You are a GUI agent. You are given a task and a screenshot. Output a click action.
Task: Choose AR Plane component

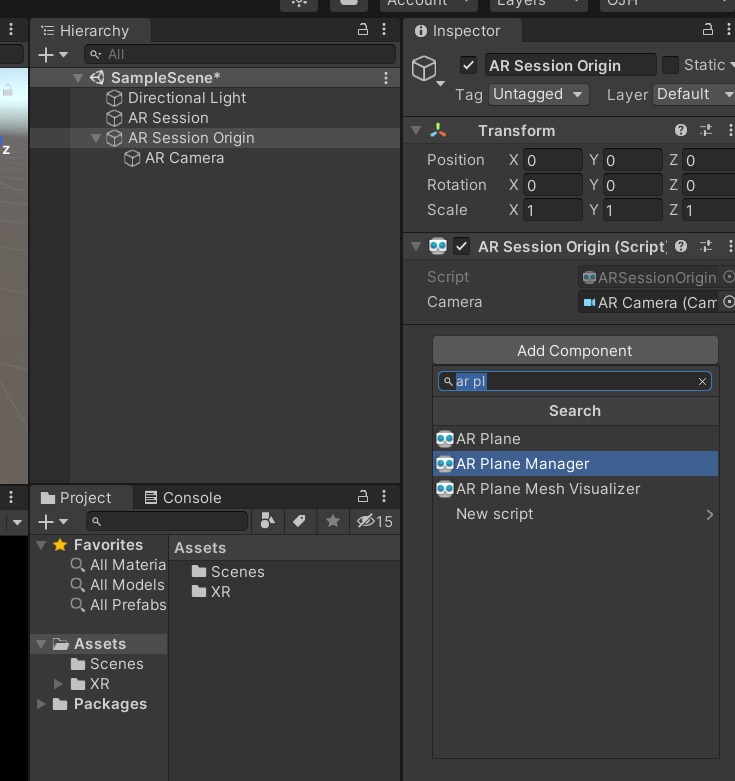coord(575,439)
